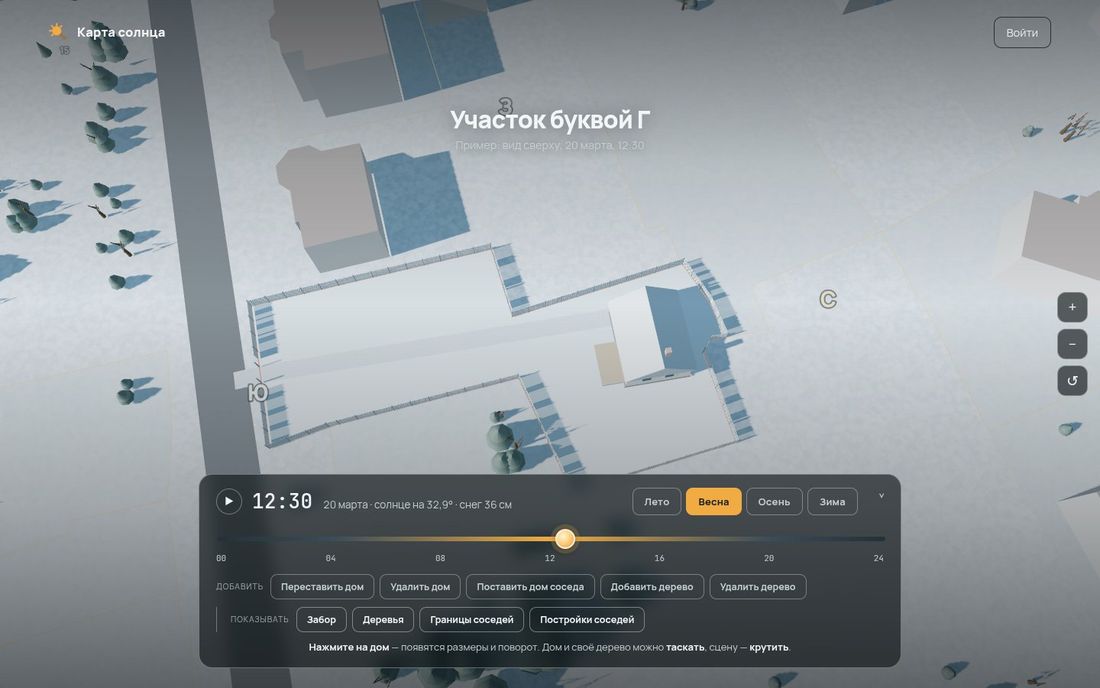Toggle Границы соседей display
Image resolution: width=1100 pixels, height=688 pixels.
[x=471, y=619]
